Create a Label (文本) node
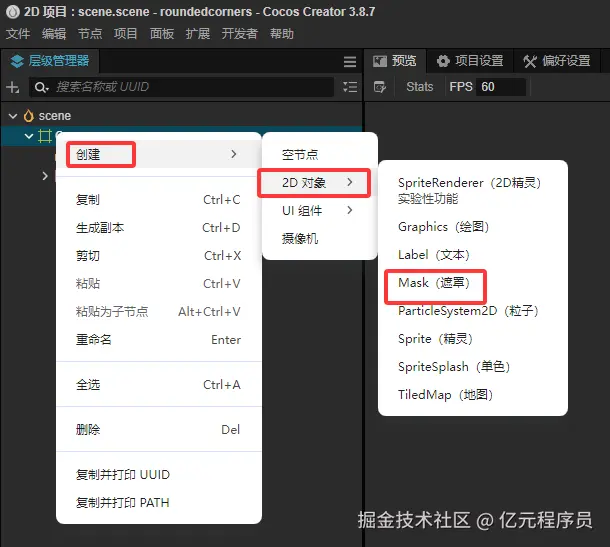 click(473, 254)
